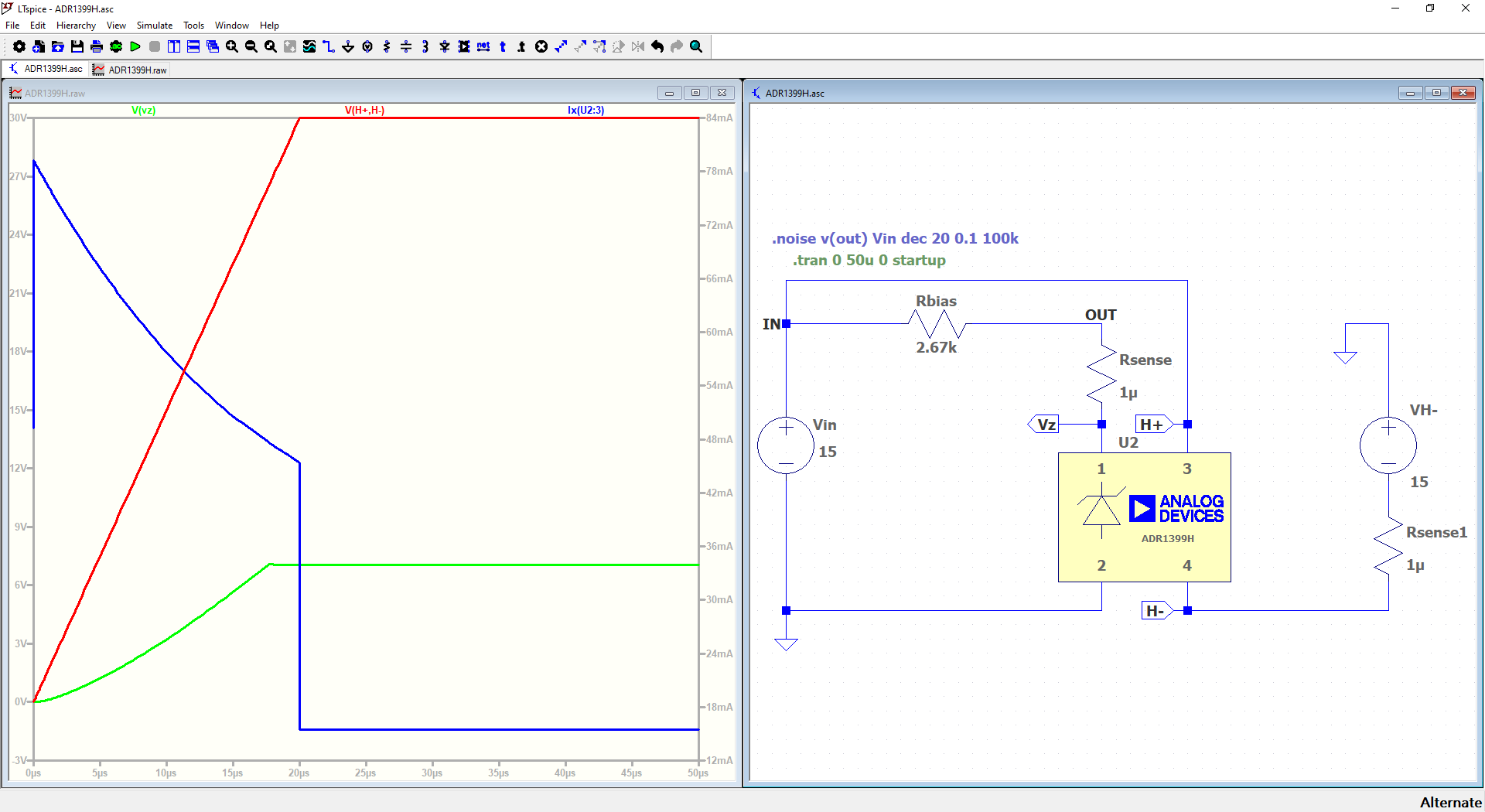Close the ADR1399H.raw plot window
This screenshot has height=812, width=1485.
click(x=722, y=93)
